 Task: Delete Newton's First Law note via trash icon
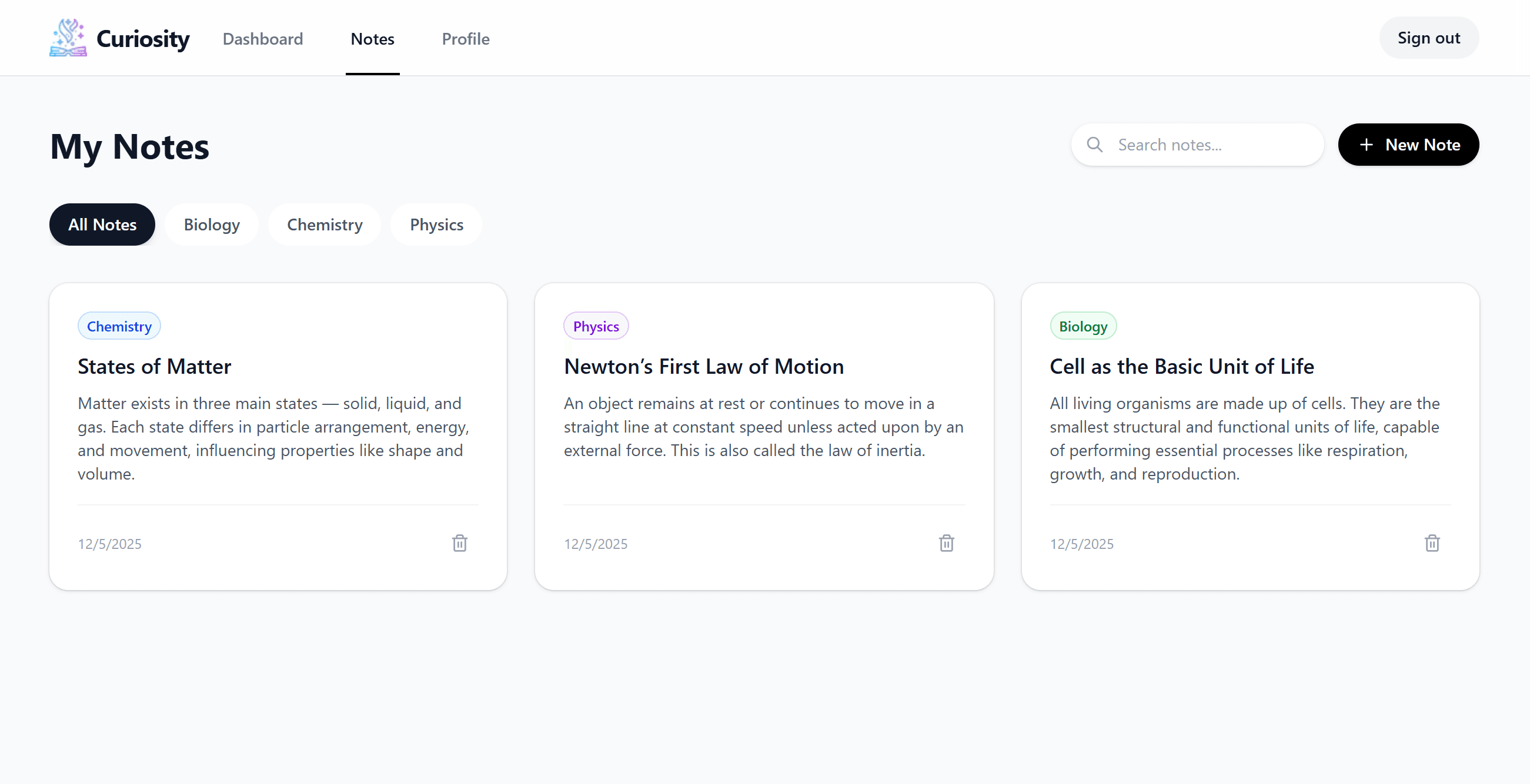point(946,543)
